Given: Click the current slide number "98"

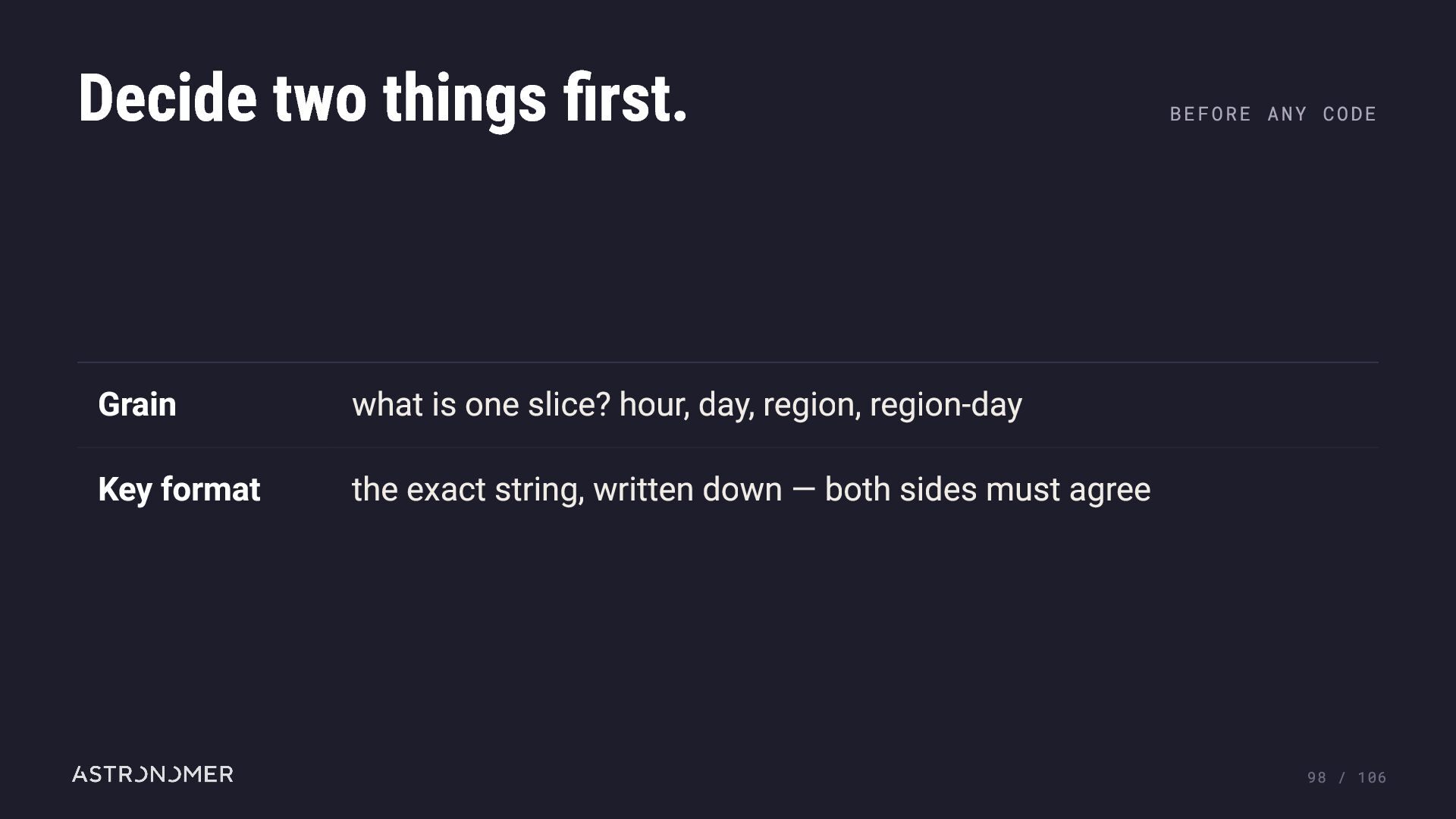Looking at the screenshot, I should (1316, 777).
